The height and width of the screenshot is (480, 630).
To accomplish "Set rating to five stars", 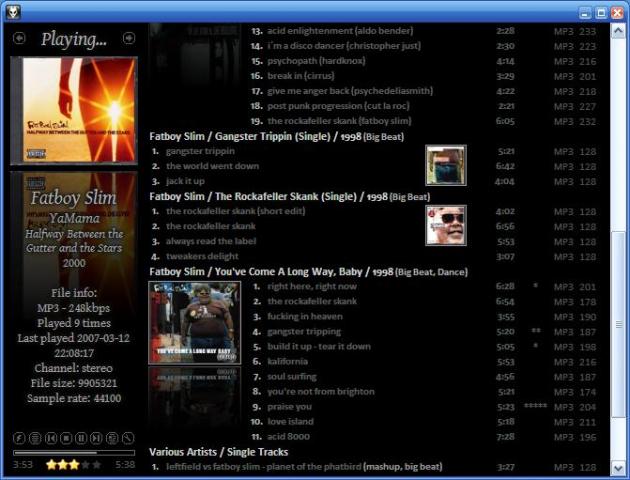I will tap(96, 465).
